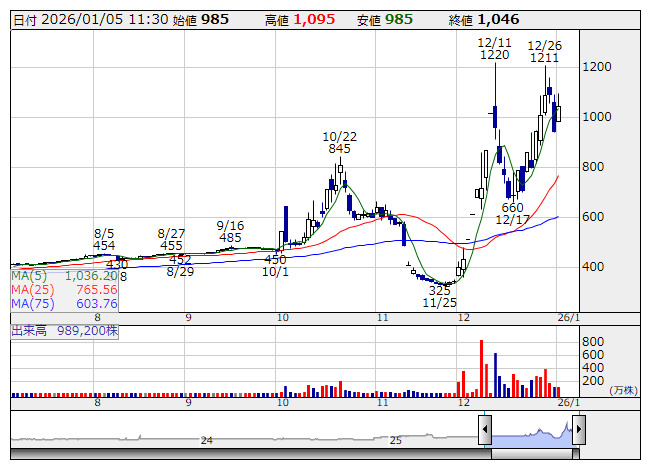The image size is (653, 470).
Task: Click the left range handle of the navigator
Action: coord(485,430)
